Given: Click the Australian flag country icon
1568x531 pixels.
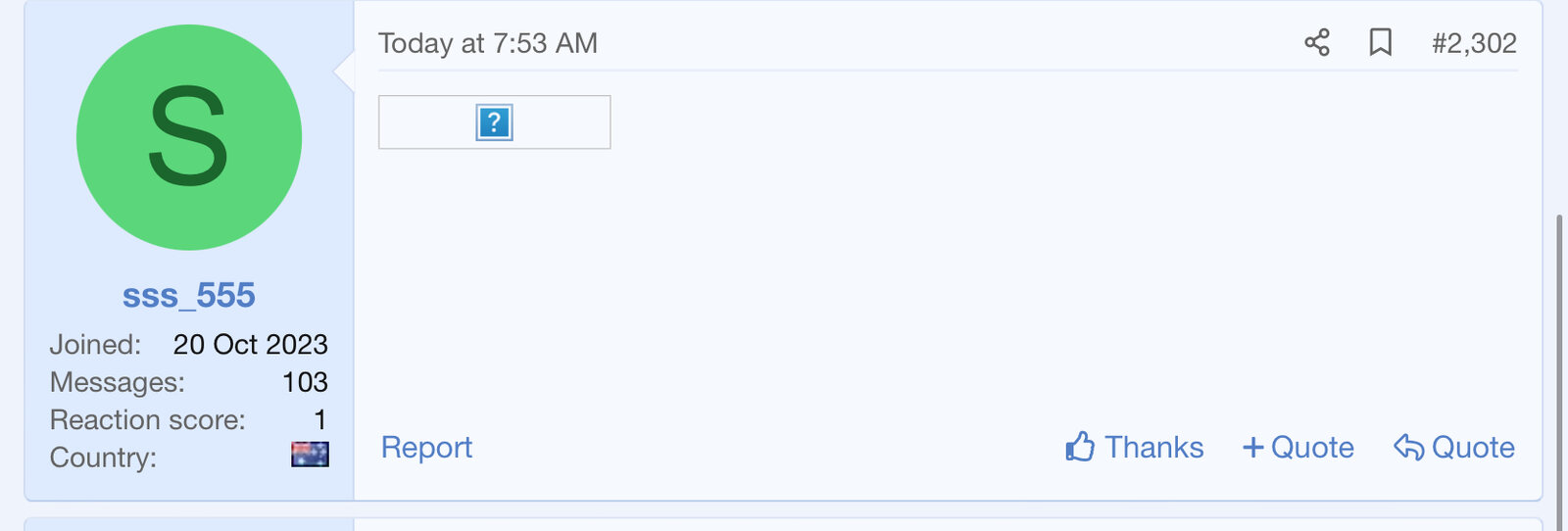Looking at the screenshot, I should pos(310,455).
